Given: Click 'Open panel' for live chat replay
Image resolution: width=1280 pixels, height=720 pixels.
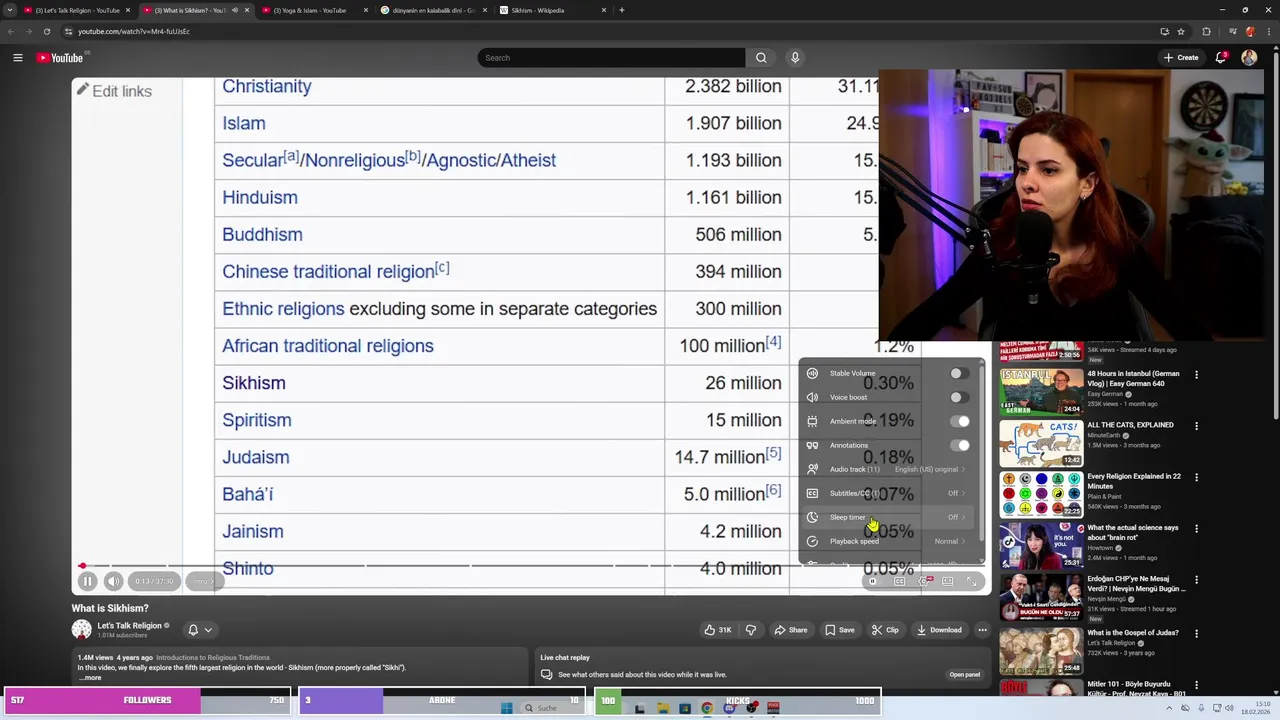Looking at the screenshot, I should tap(964, 675).
